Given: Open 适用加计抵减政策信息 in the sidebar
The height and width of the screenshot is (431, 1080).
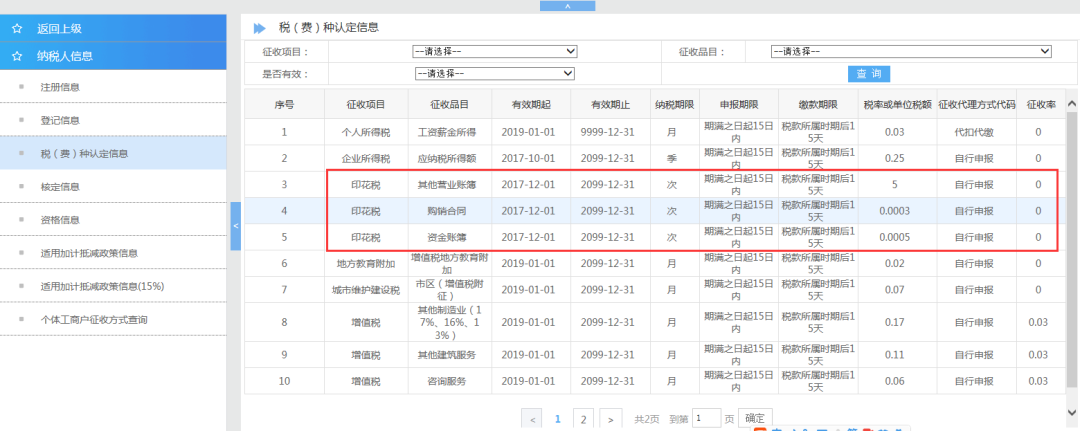Looking at the screenshot, I should 113,253.
